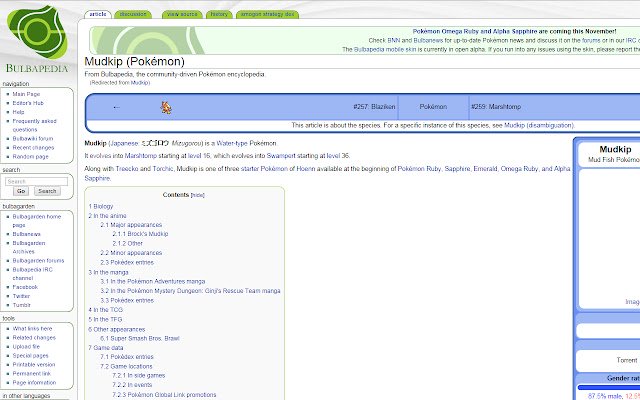Jump to 7.2 Game locations
Viewport: 640px width, 400px height.
[126, 367]
